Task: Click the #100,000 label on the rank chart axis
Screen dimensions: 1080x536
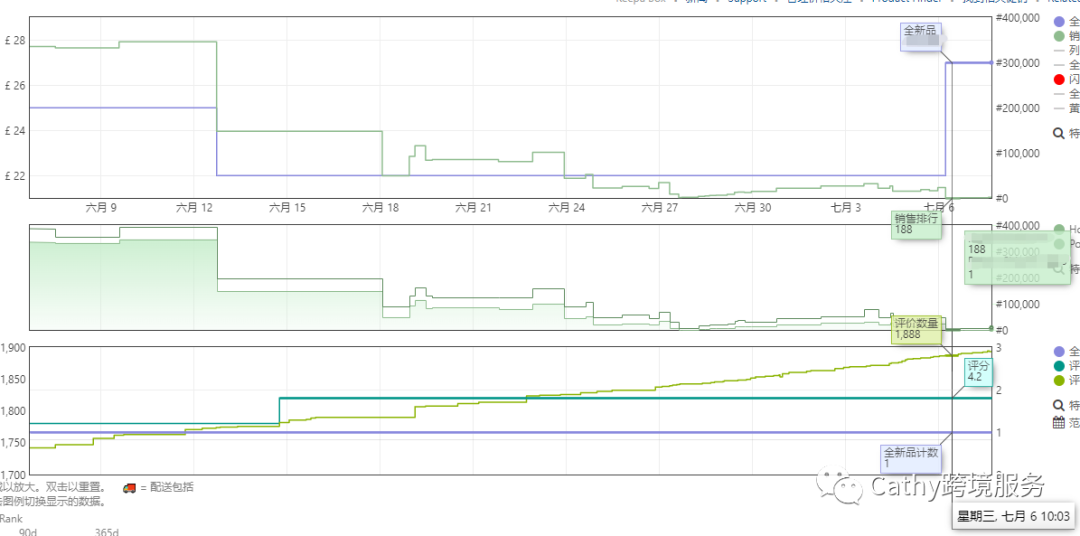Action: pyautogui.click(x=1018, y=304)
